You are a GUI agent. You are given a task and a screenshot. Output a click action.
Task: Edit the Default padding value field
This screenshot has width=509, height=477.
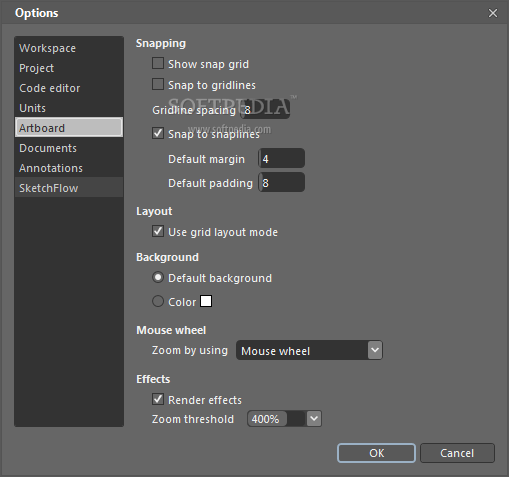click(282, 182)
